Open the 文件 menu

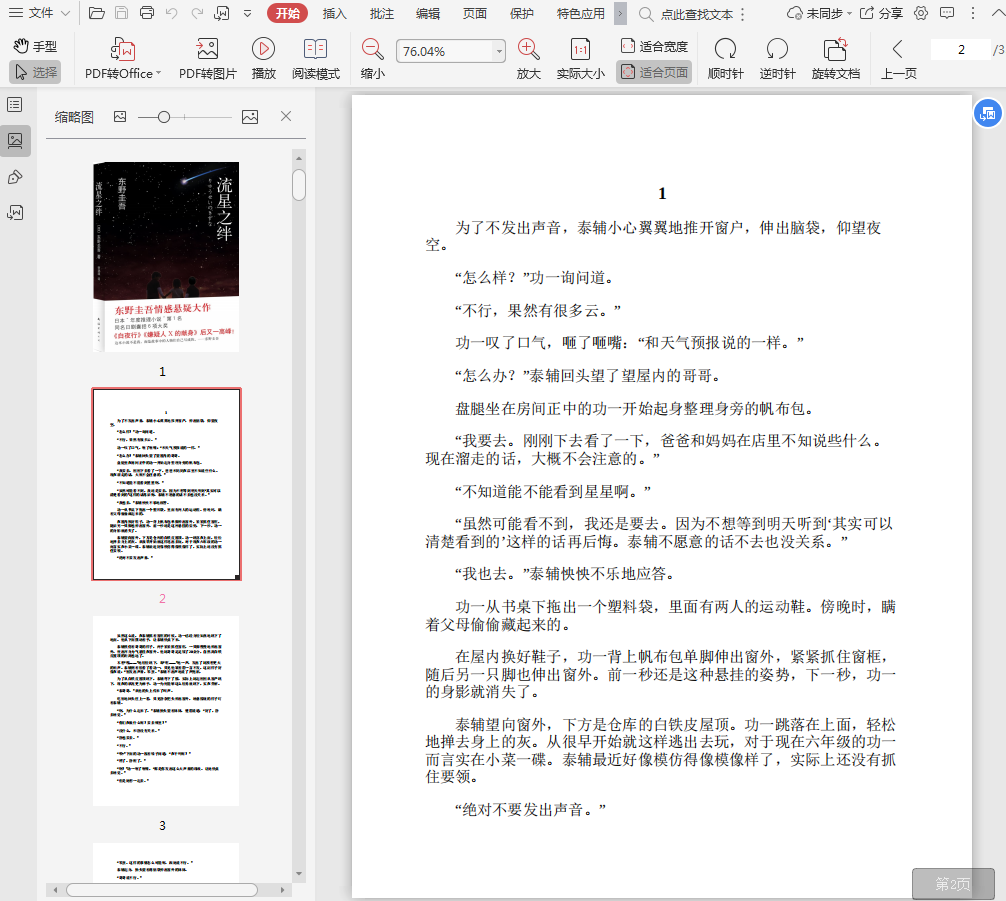tap(31, 13)
